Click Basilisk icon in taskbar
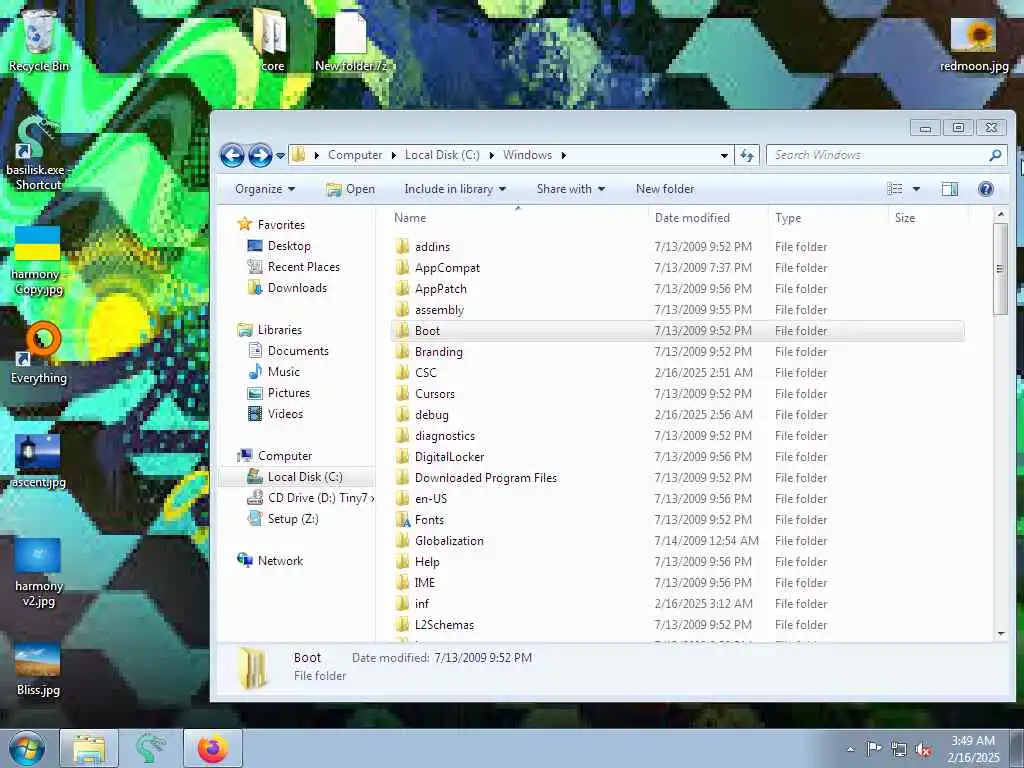The height and width of the screenshot is (768, 1024). click(x=151, y=748)
